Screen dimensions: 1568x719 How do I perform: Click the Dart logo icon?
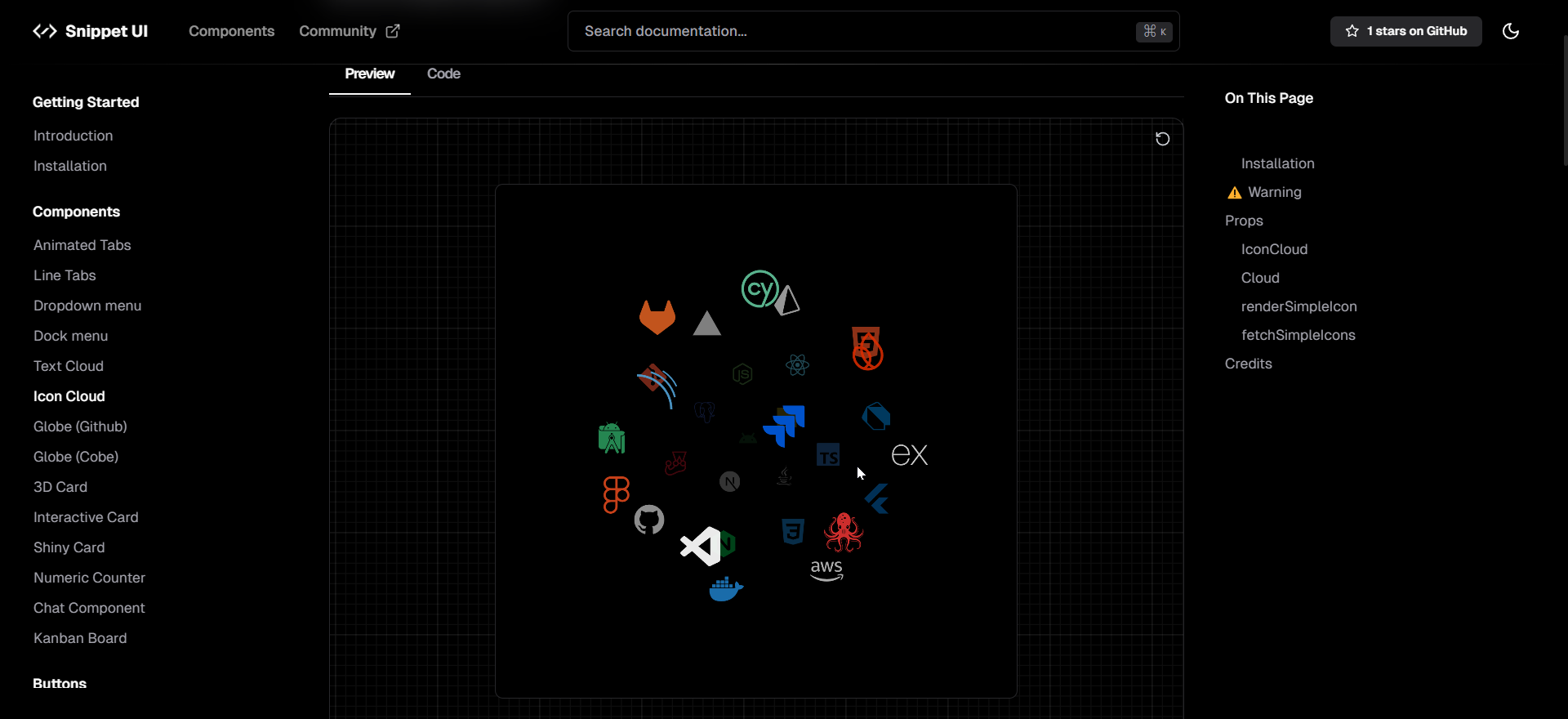[x=876, y=416]
